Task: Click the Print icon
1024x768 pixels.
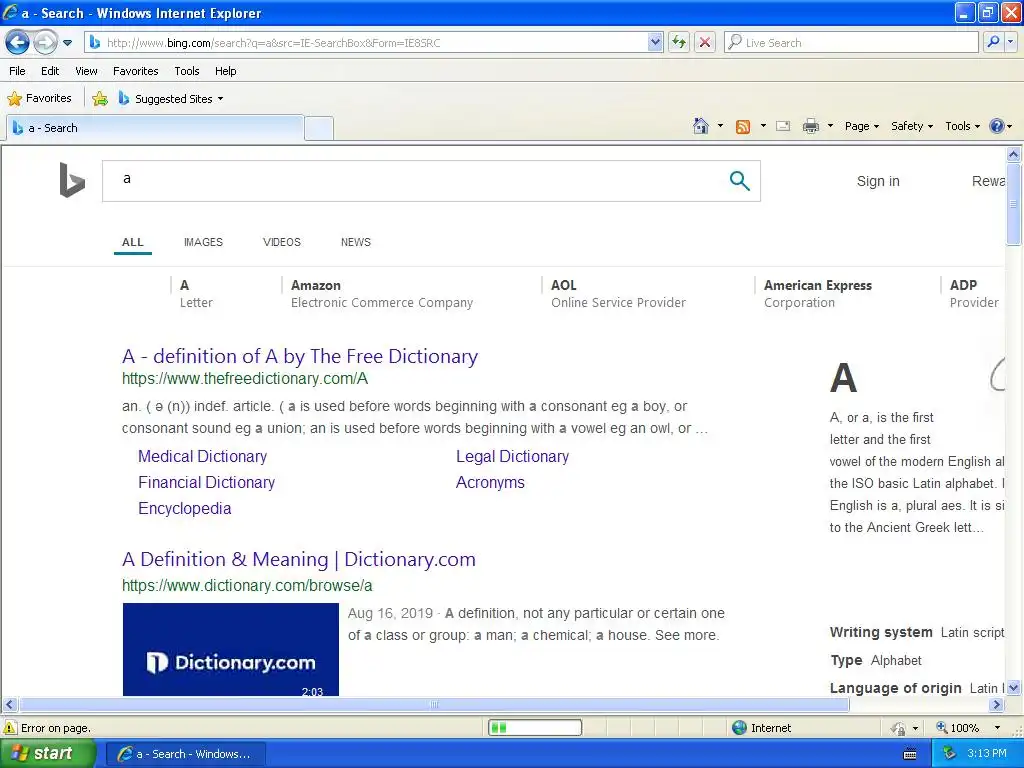Action: [810, 126]
